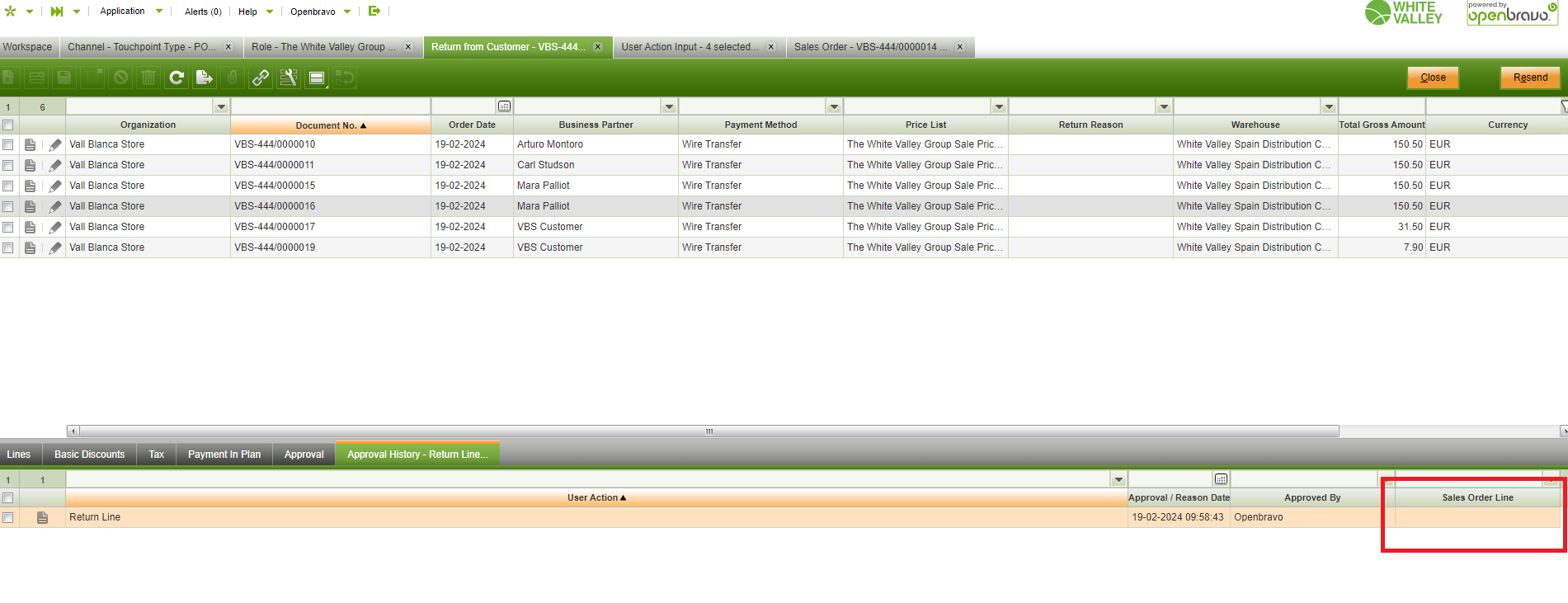
Task: Click the Resend button
Action: click(x=1530, y=78)
